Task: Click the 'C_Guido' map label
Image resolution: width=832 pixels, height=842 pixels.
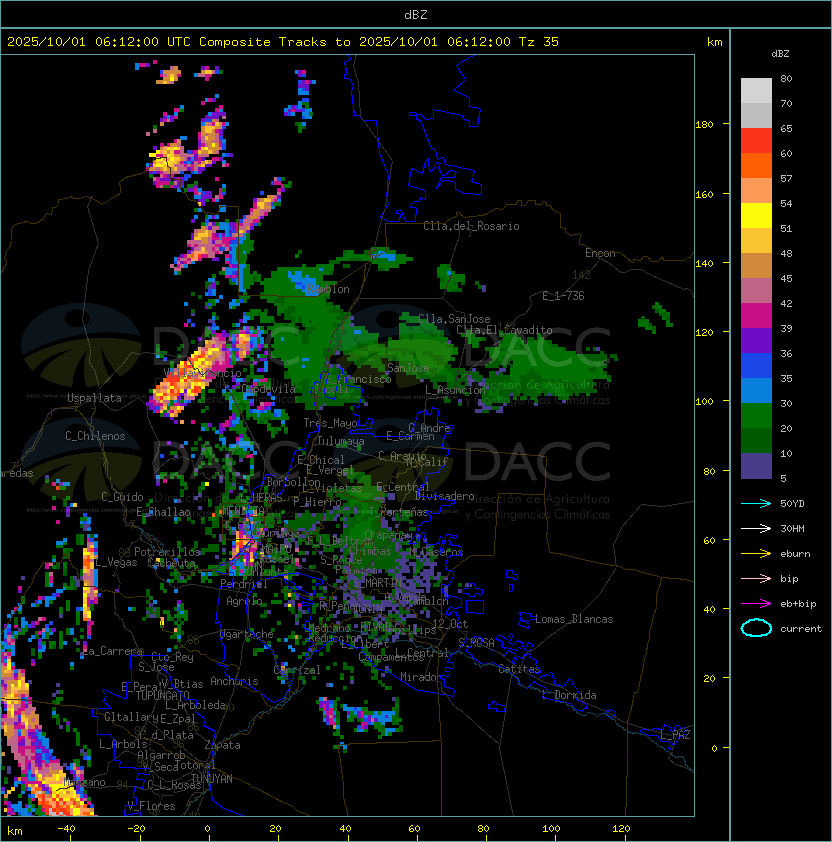Action: pos(122,497)
